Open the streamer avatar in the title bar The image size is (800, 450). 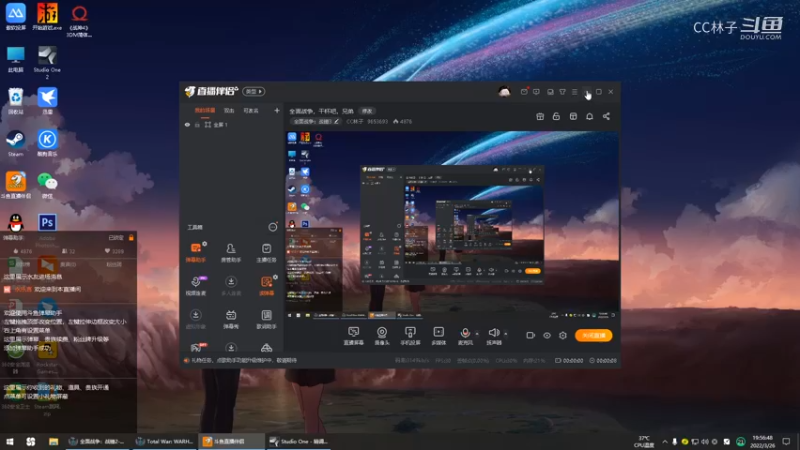tap(504, 92)
